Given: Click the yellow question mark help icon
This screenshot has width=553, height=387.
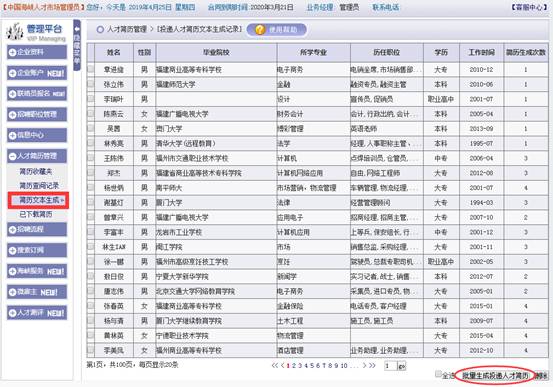Looking at the screenshot, I should click(x=260, y=30).
